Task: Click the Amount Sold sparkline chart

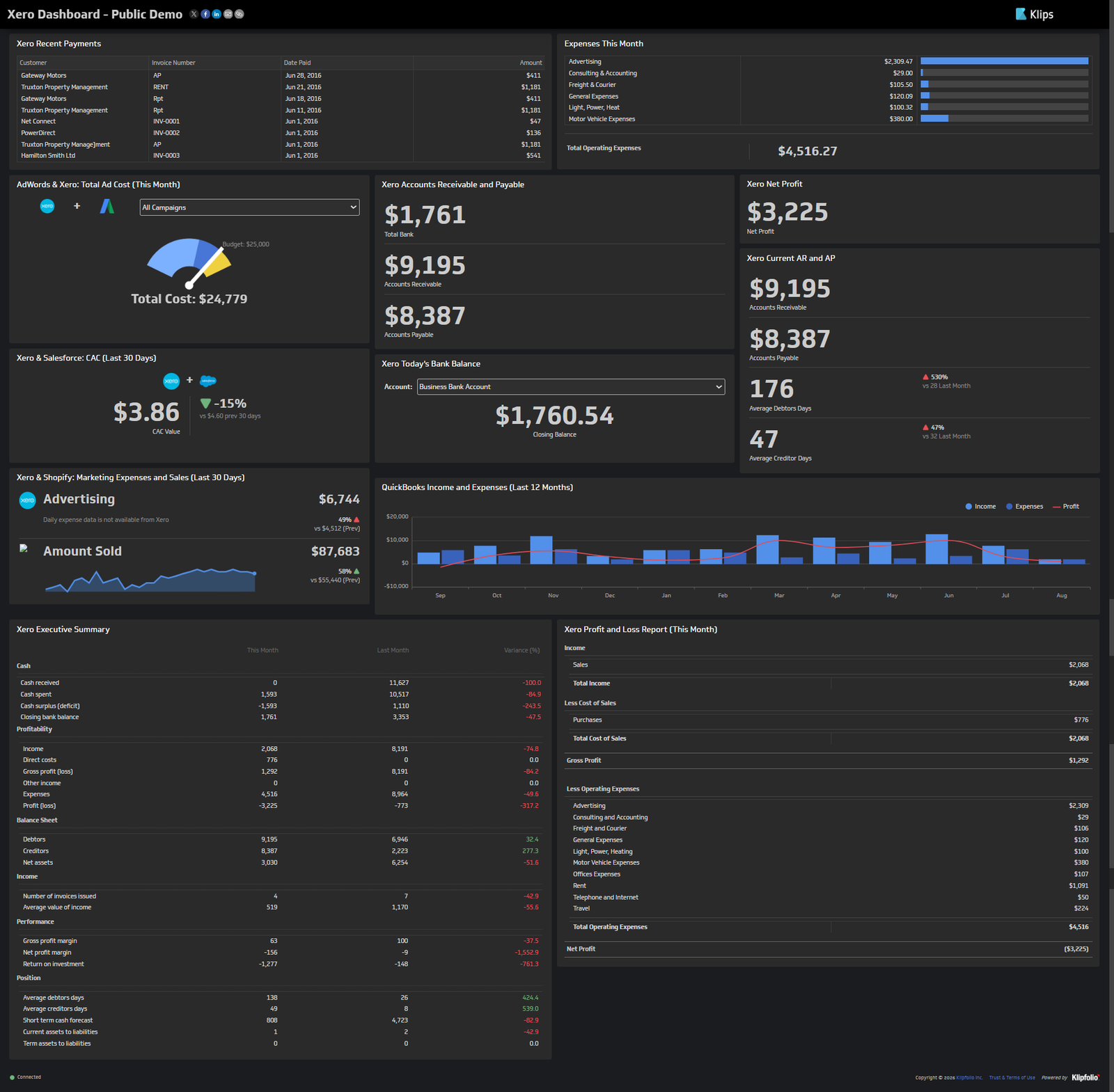Action: point(150,580)
